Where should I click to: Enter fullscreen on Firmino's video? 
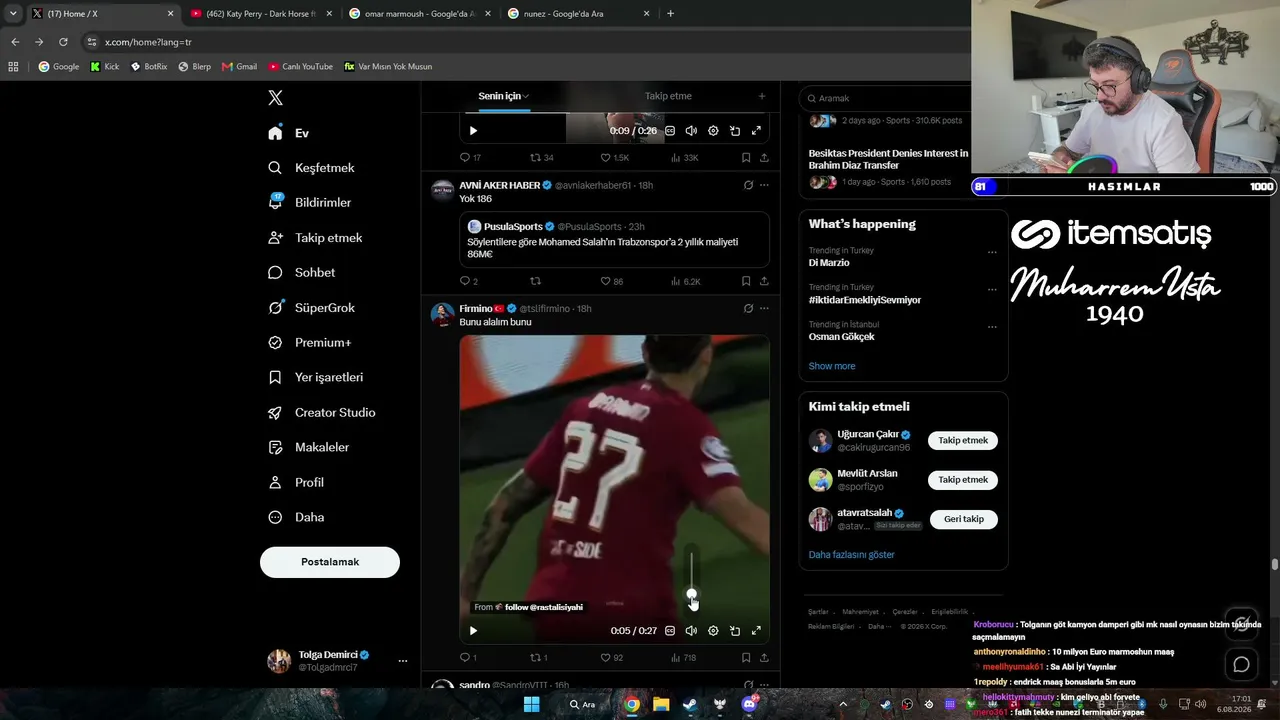click(756, 631)
